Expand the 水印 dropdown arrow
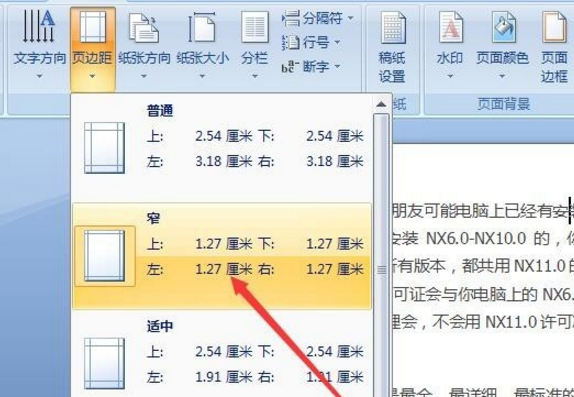Viewport: 574px width, 397px height. coord(450,76)
